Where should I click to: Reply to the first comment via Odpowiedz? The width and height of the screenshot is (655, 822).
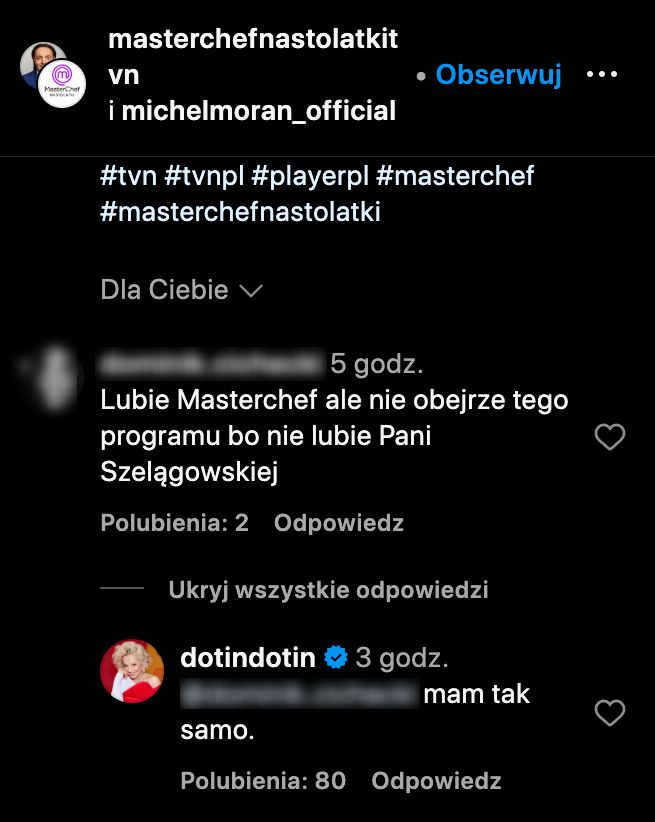(x=338, y=523)
